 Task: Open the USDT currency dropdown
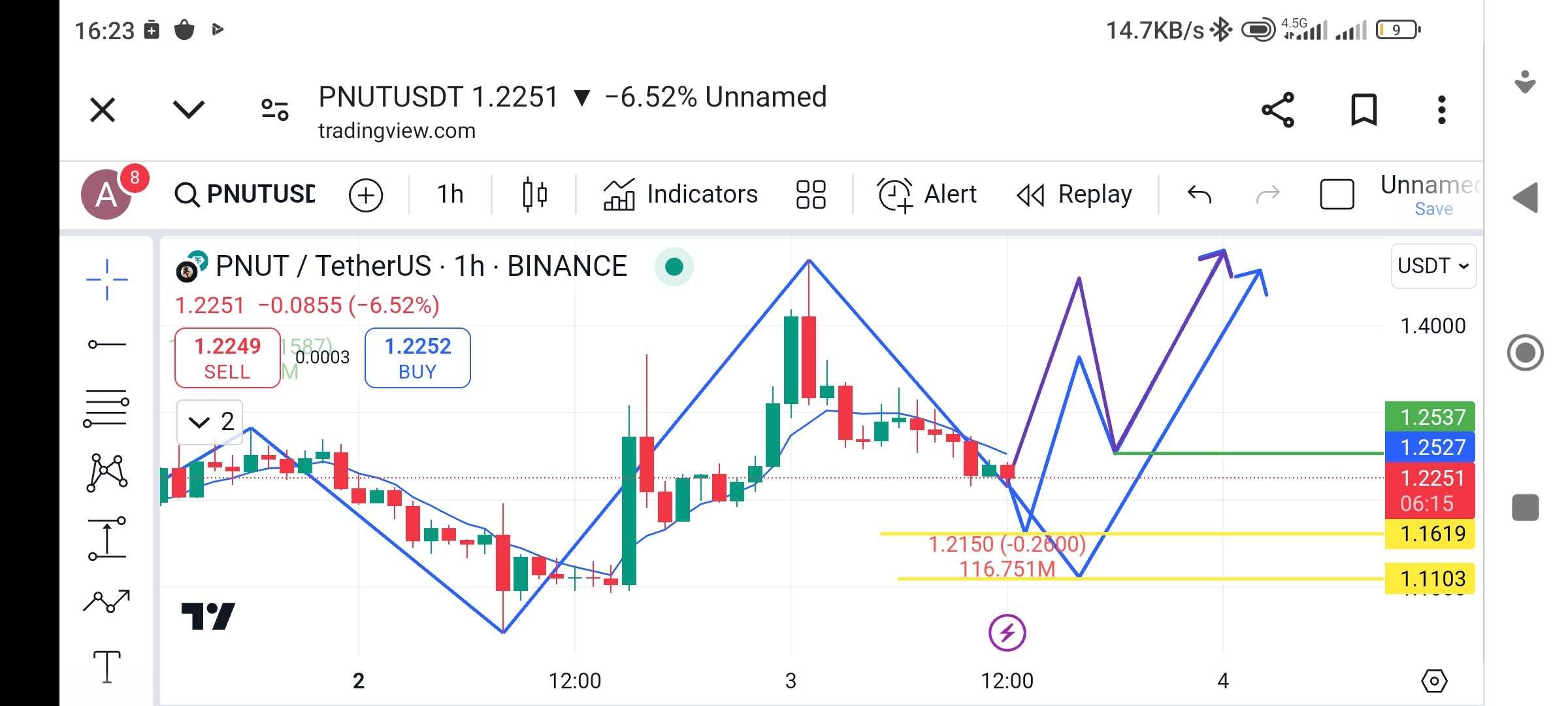point(1433,266)
